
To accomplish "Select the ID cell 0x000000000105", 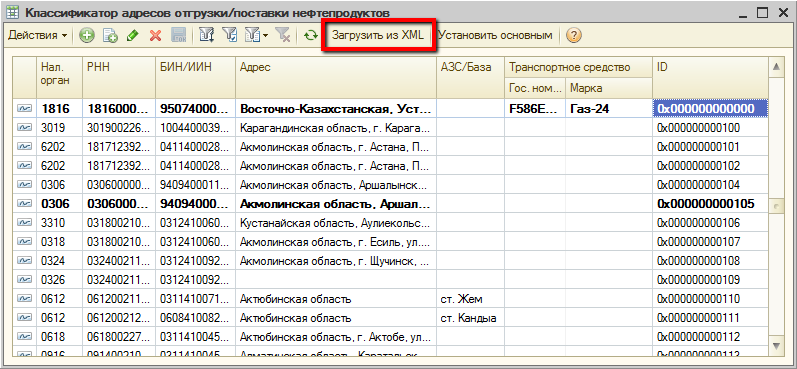I will coord(710,204).
